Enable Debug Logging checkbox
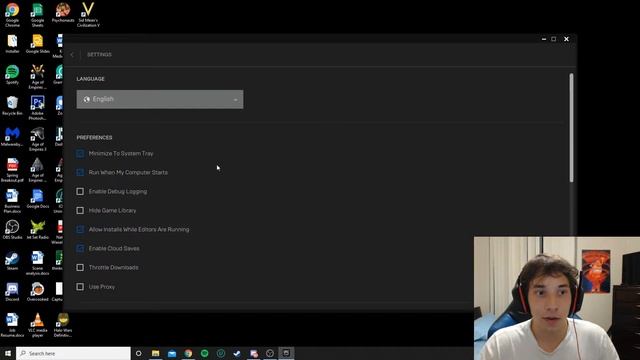640x360 pixels. (80, 191)
